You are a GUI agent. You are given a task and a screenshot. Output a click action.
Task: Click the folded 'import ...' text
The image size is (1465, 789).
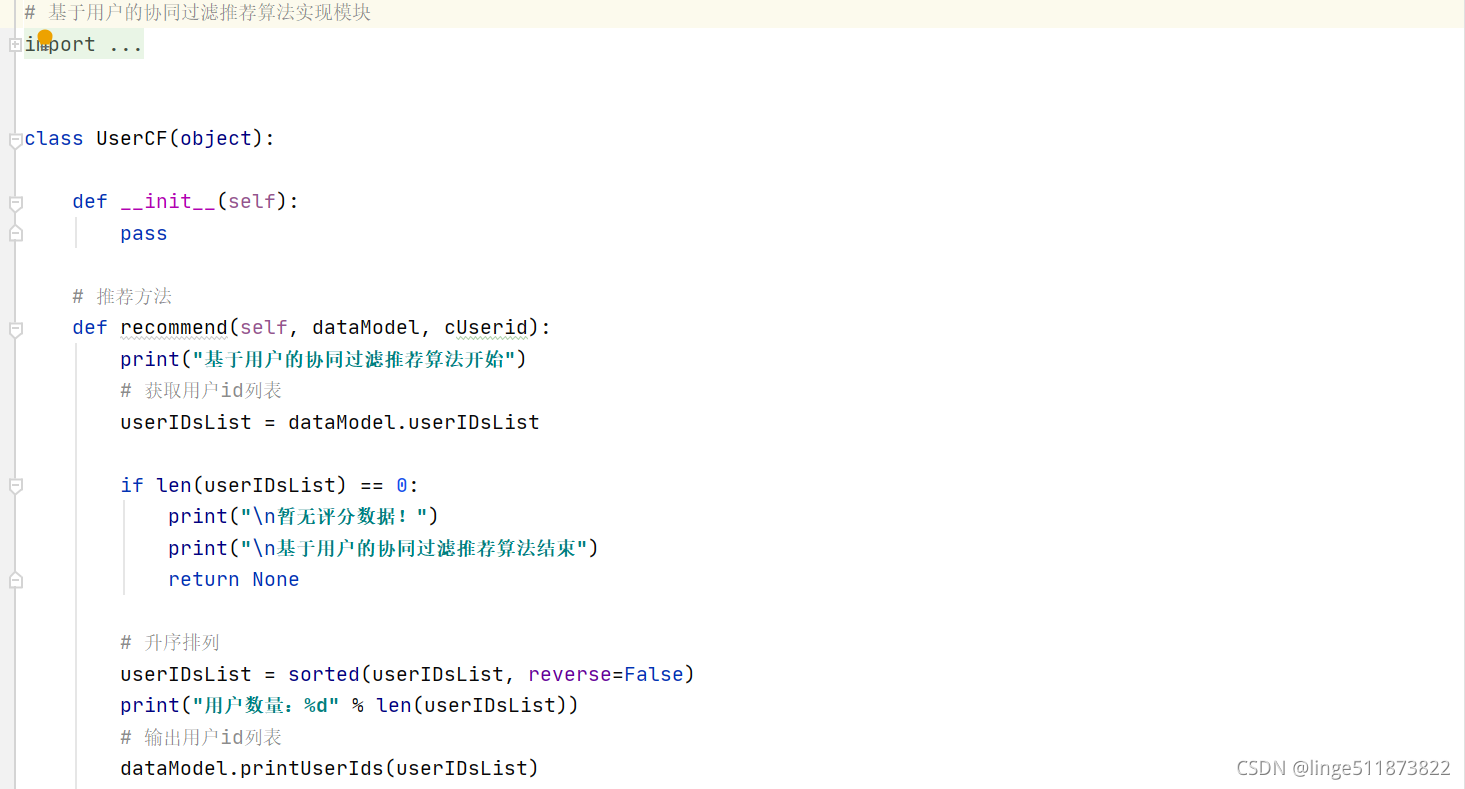[84, 45]
